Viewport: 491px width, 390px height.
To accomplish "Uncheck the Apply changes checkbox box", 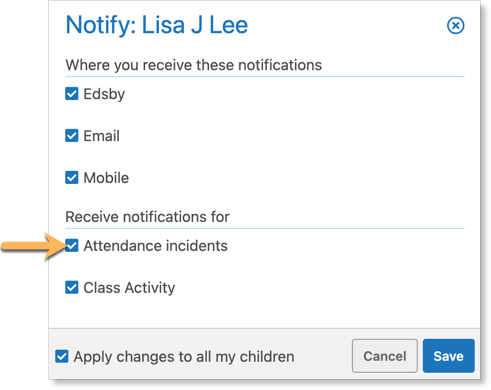I will pyautogui.click(x=62, y=356).
